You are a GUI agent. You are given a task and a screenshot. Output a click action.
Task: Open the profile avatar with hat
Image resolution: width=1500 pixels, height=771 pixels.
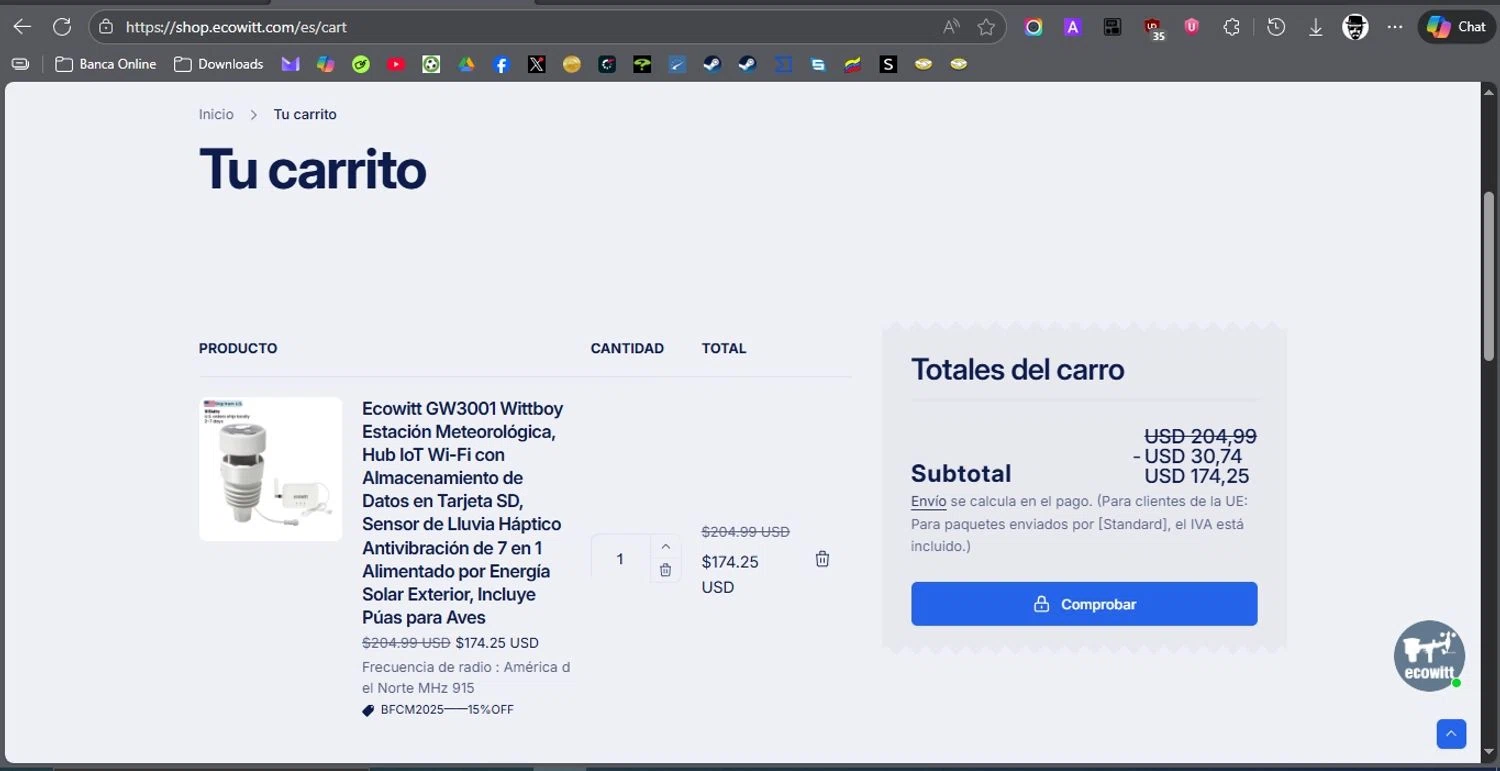[1355, 27]
